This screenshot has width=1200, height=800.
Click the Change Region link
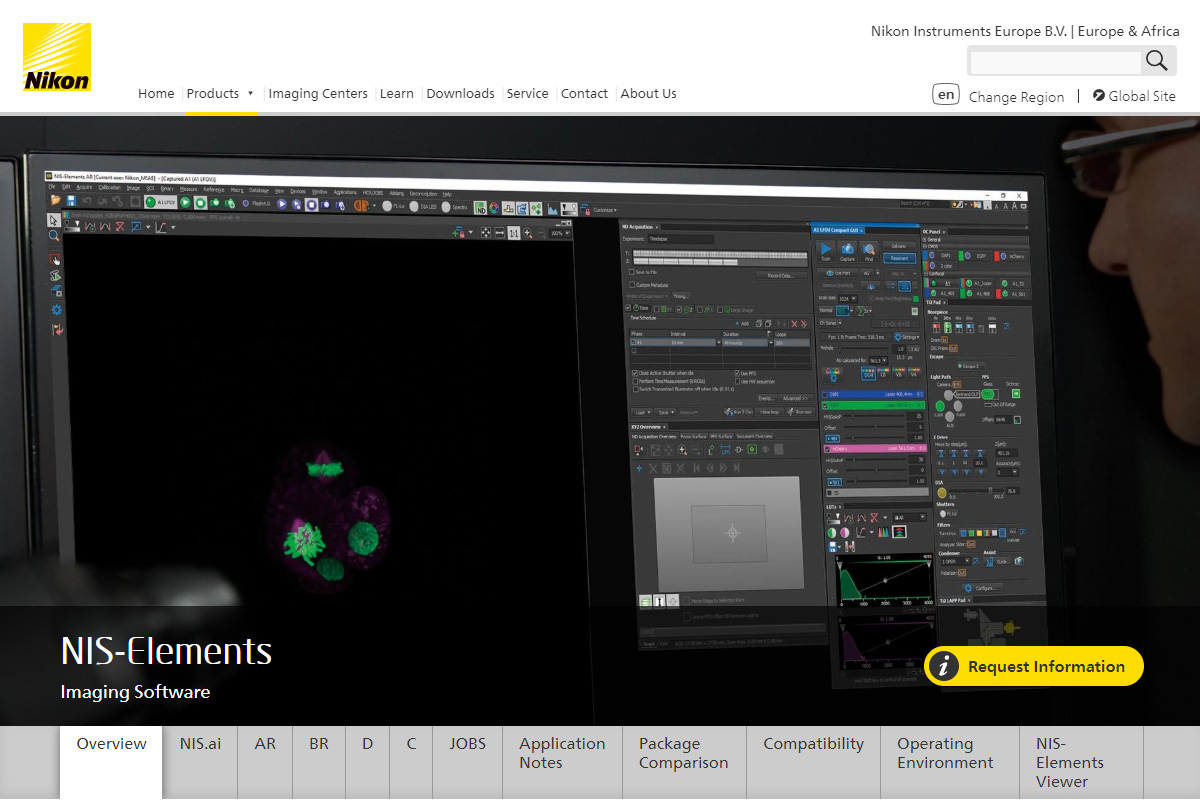pyautogui.click(x=1016, y=97)
